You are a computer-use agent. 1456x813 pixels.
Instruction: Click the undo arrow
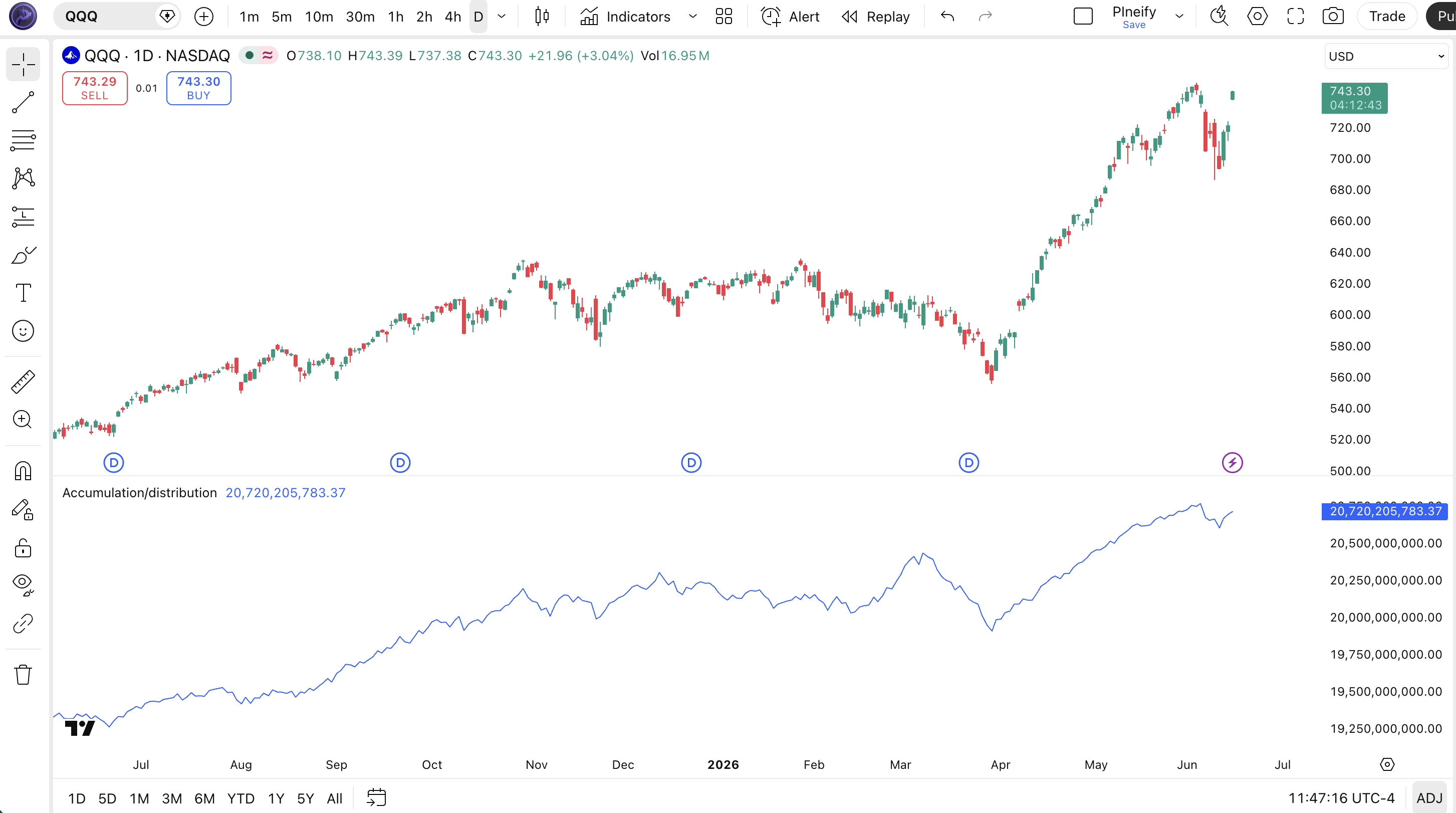click(947, 17)
